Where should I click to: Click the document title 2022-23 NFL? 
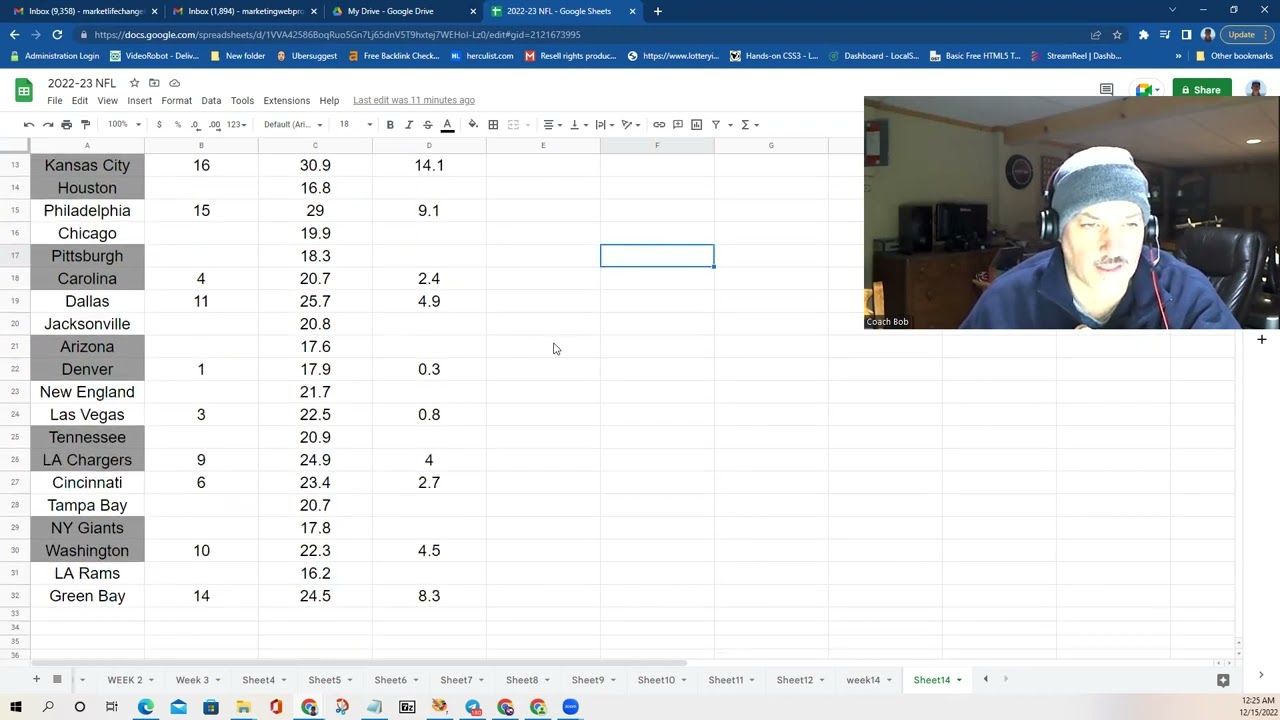click(x=82, y=83)
